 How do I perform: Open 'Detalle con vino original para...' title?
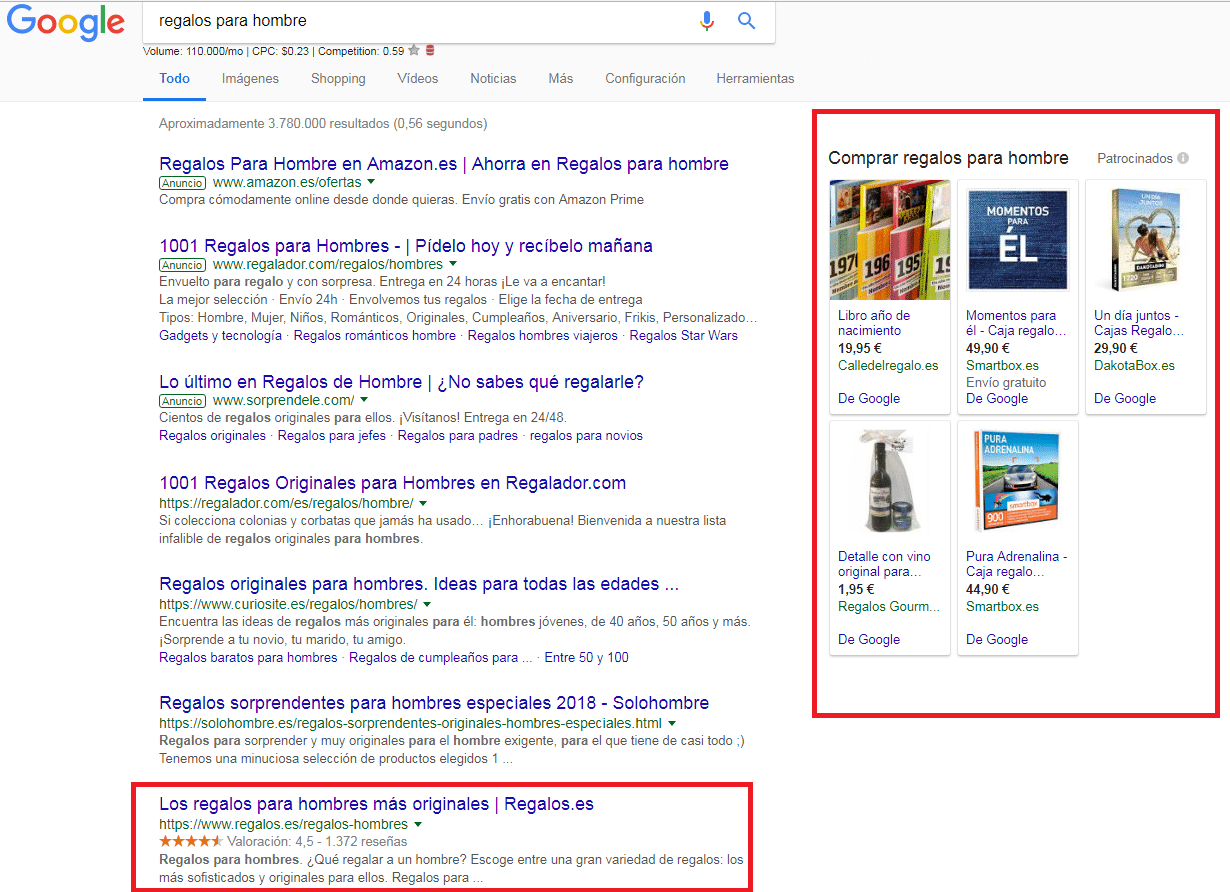pyautogui.click(x=884, y=564)
